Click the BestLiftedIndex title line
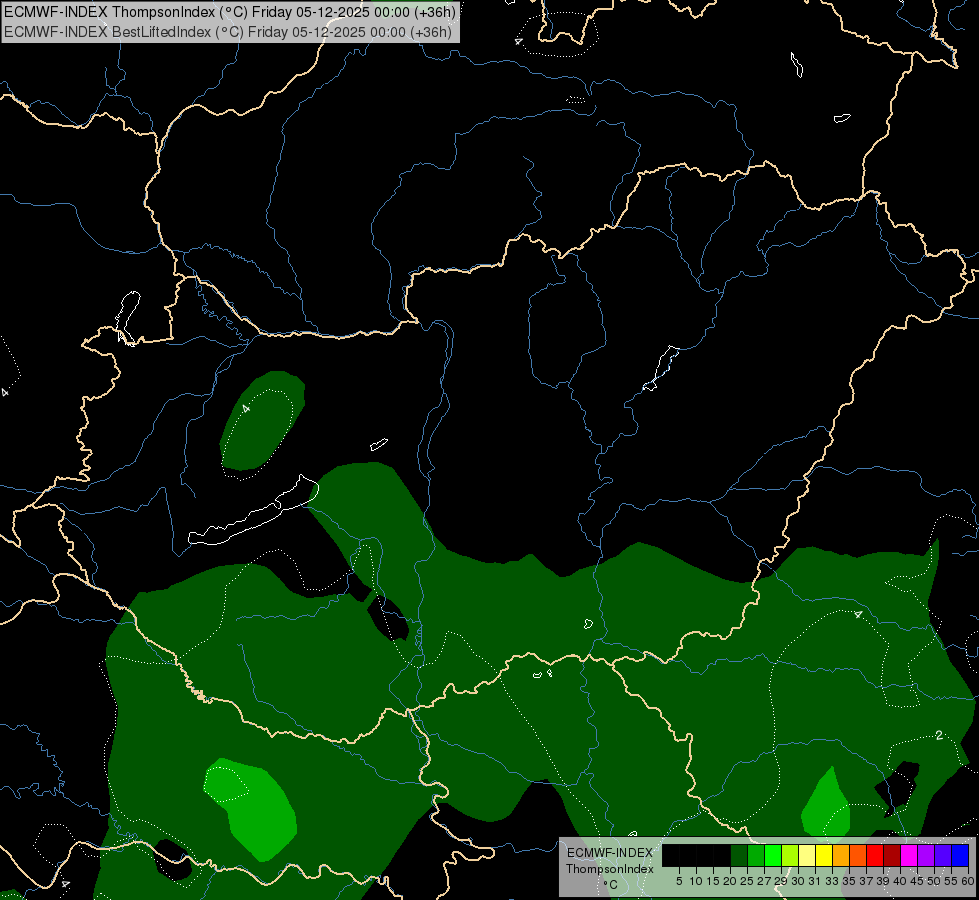This screenshot has width=979, height=900. point(228,32)
